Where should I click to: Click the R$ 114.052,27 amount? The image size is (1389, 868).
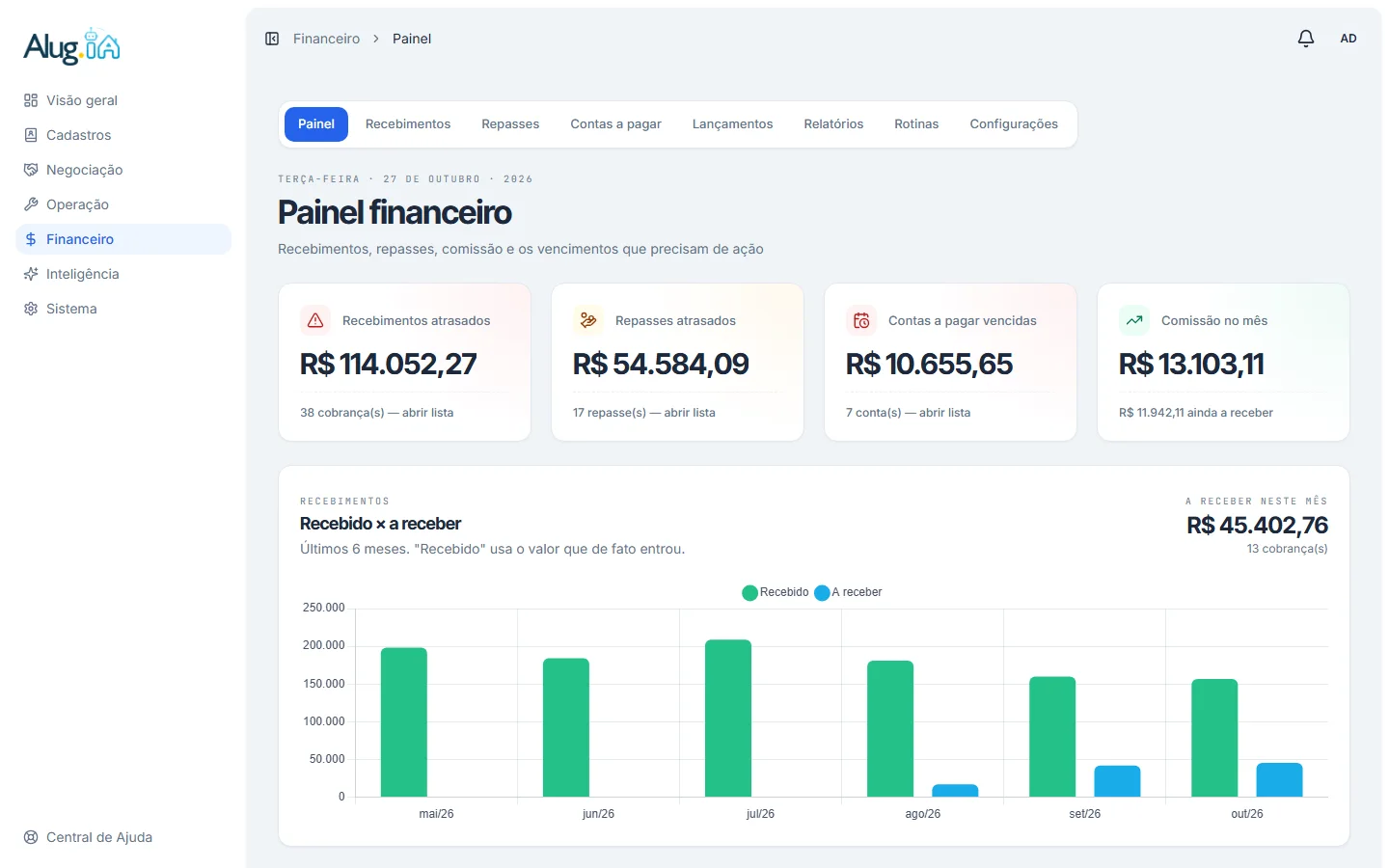point(389,364)
